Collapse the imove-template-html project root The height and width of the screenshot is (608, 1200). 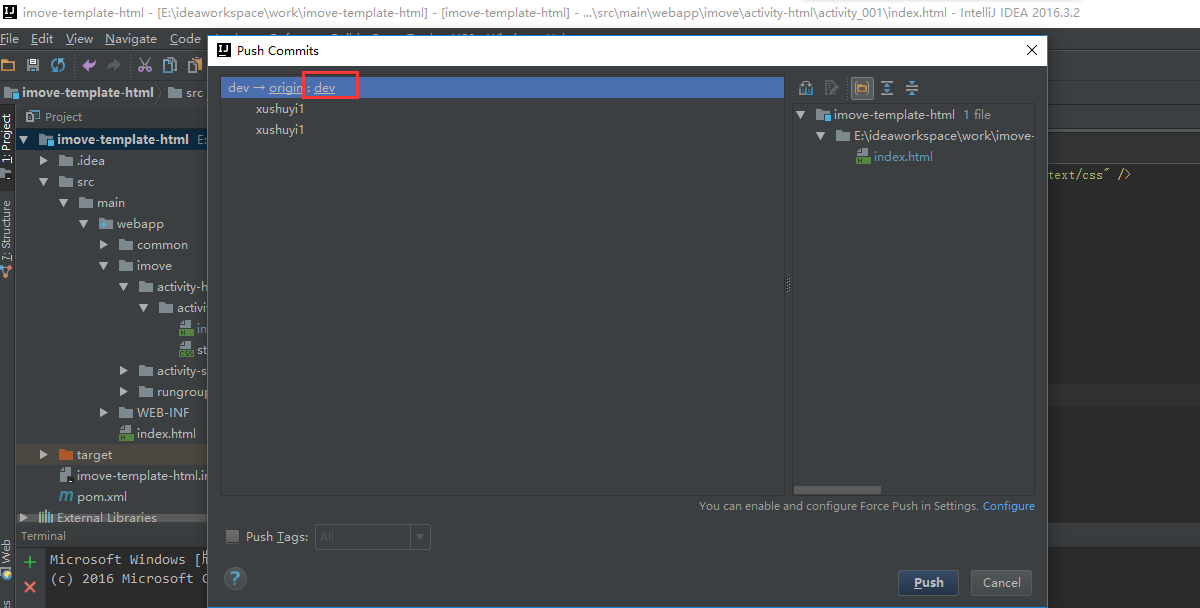[24, 140]
